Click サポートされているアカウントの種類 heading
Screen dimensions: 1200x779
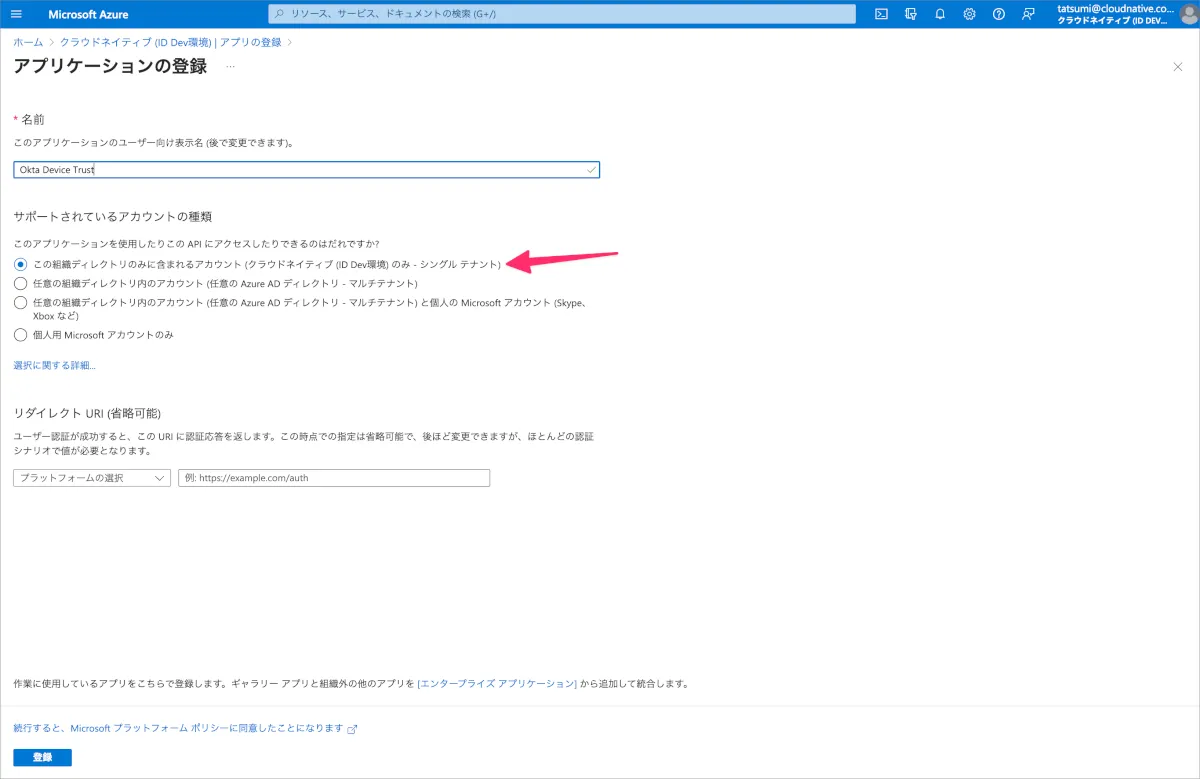(112, 216)
